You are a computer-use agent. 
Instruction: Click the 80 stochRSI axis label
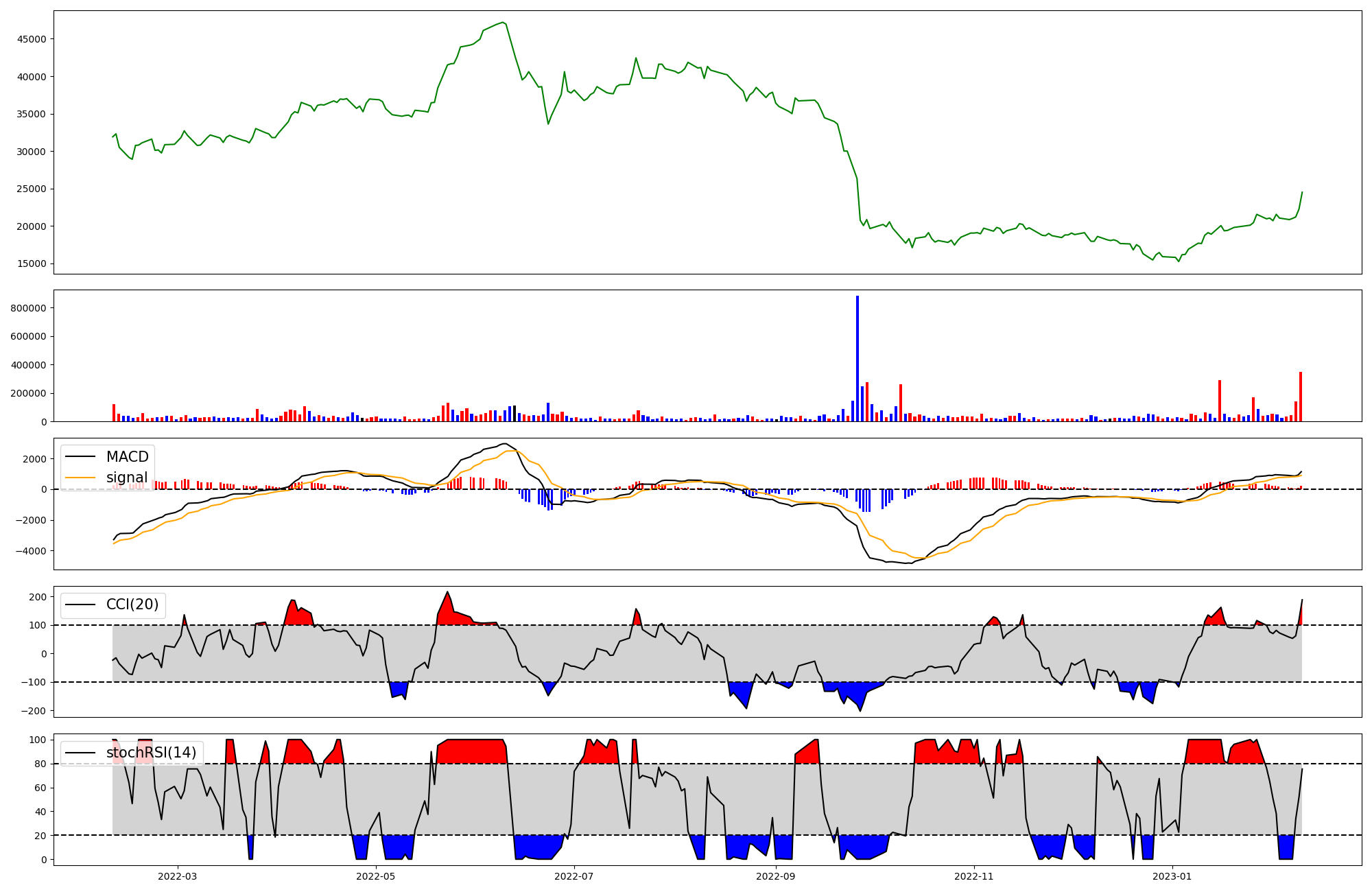41,764
